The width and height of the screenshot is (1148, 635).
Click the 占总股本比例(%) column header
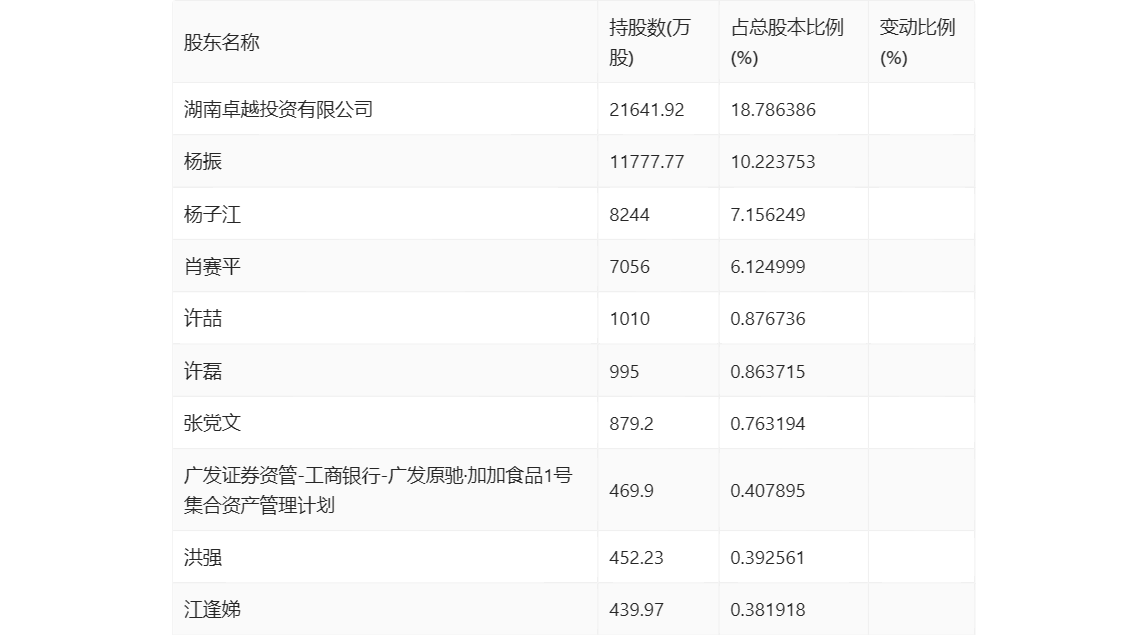(787, 43)
